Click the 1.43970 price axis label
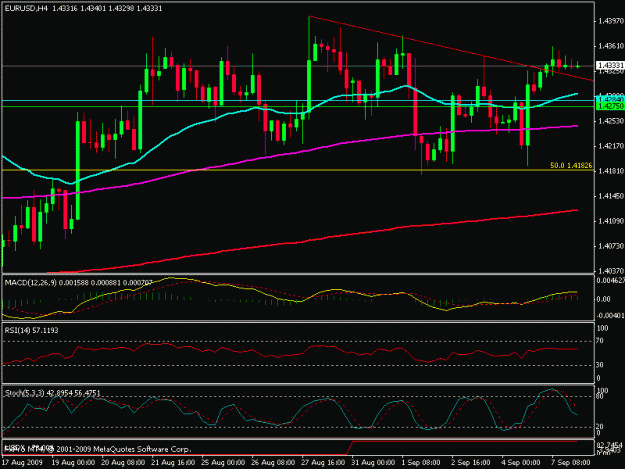 [611, 21]
